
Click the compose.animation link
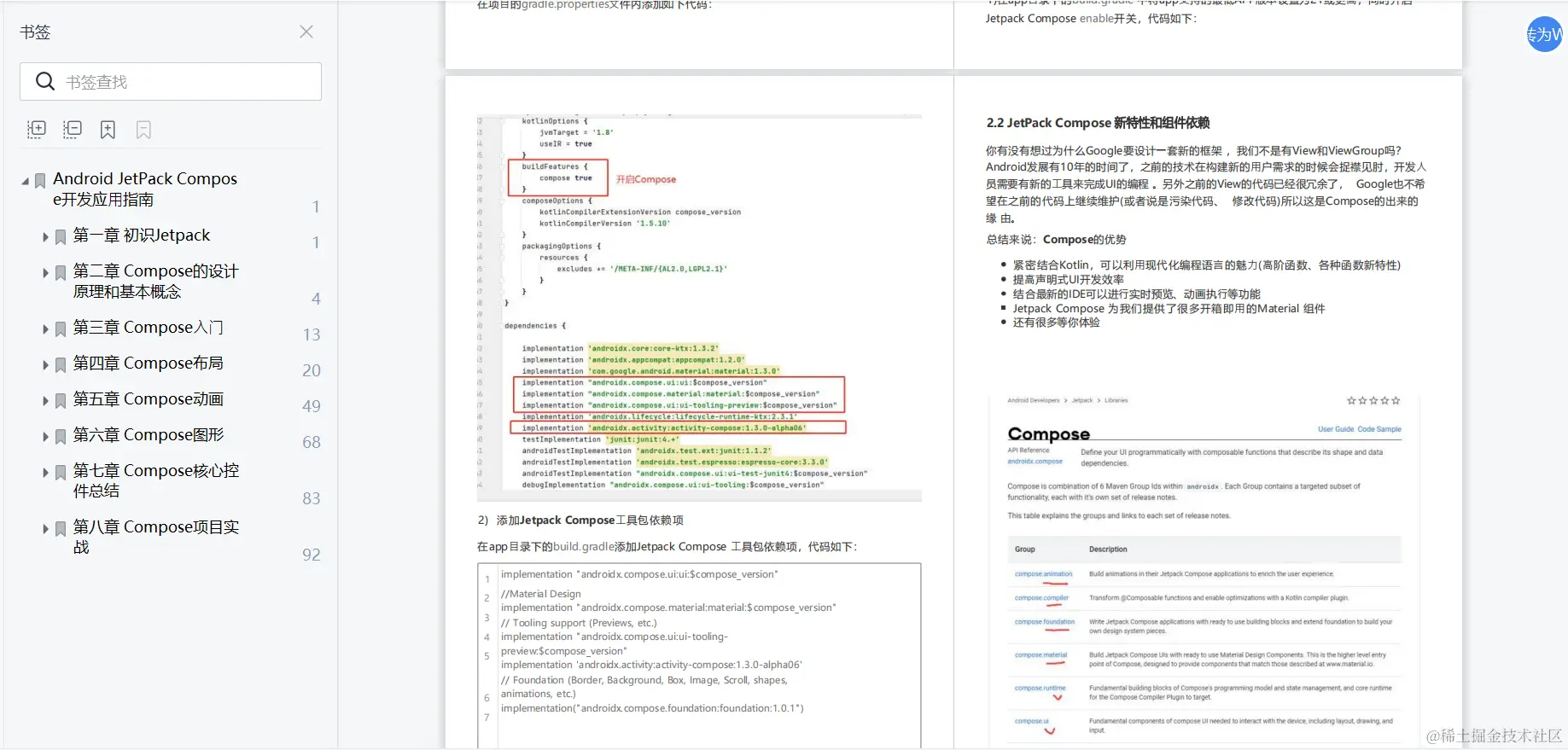coord(1043,574)
